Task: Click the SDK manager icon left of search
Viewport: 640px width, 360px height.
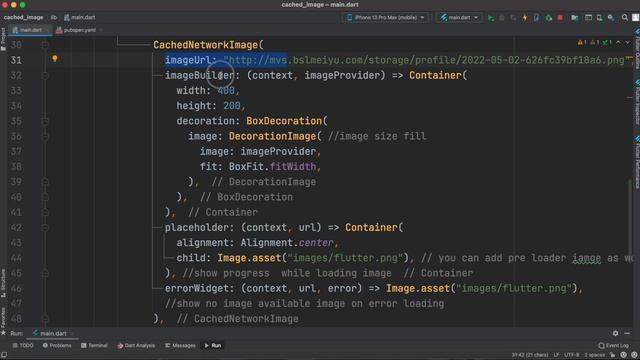Action: click(x=611, y=18)
